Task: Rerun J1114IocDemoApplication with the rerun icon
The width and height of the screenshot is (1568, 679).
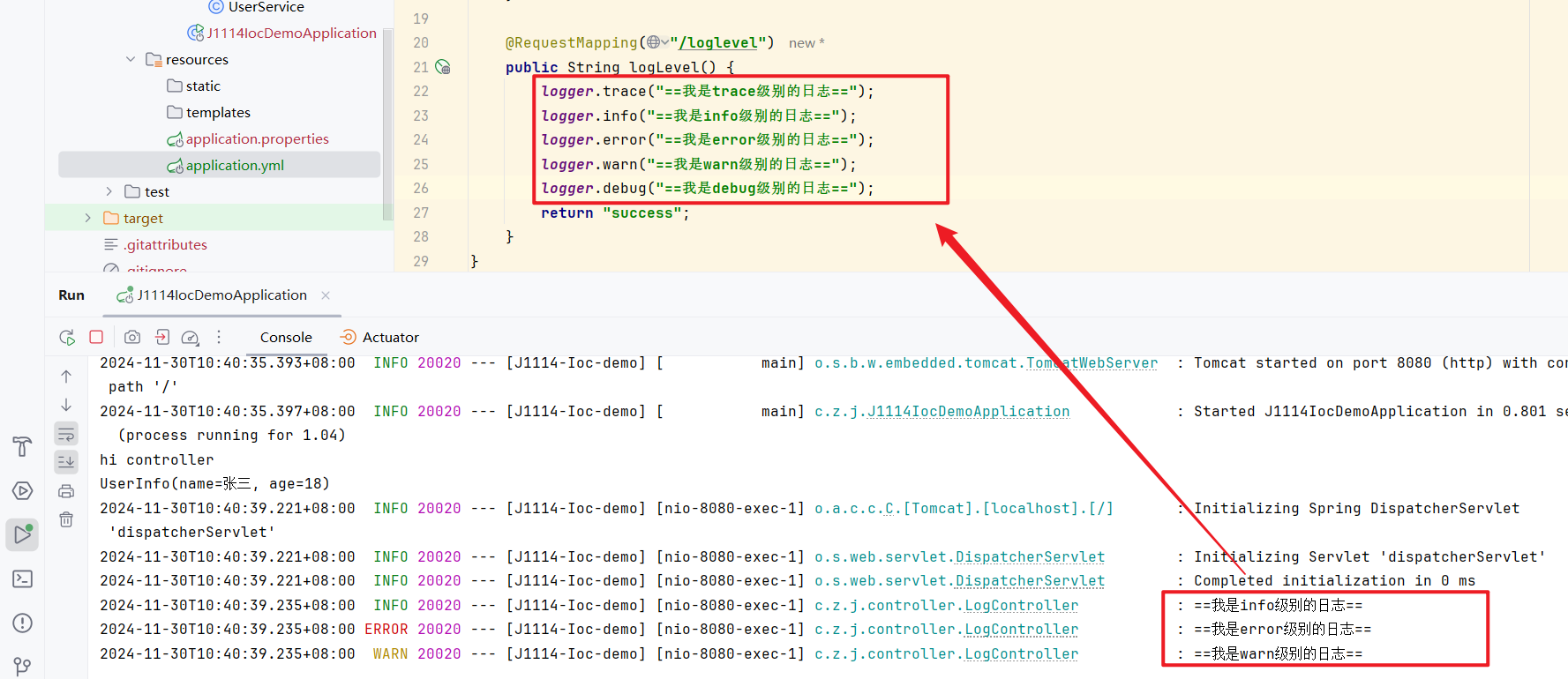Action: click(67, 337)
